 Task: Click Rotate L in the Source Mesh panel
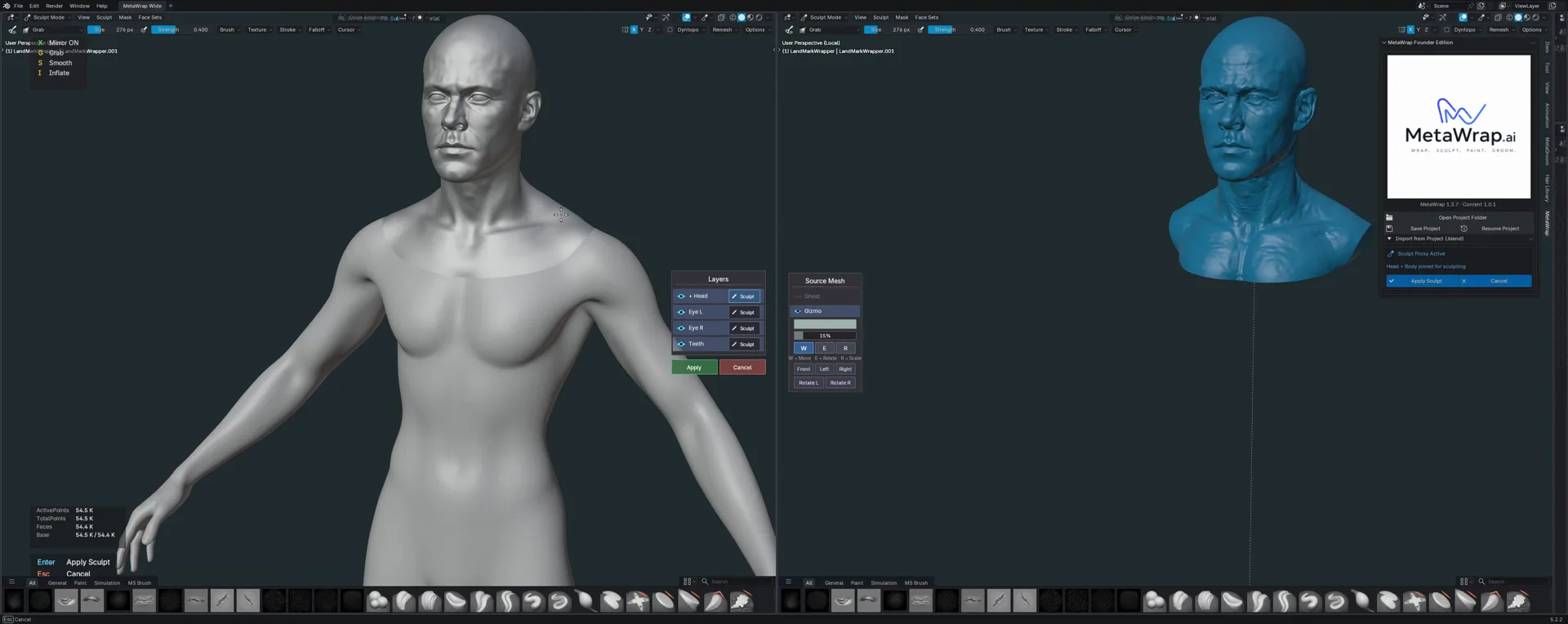click(808, 383)
